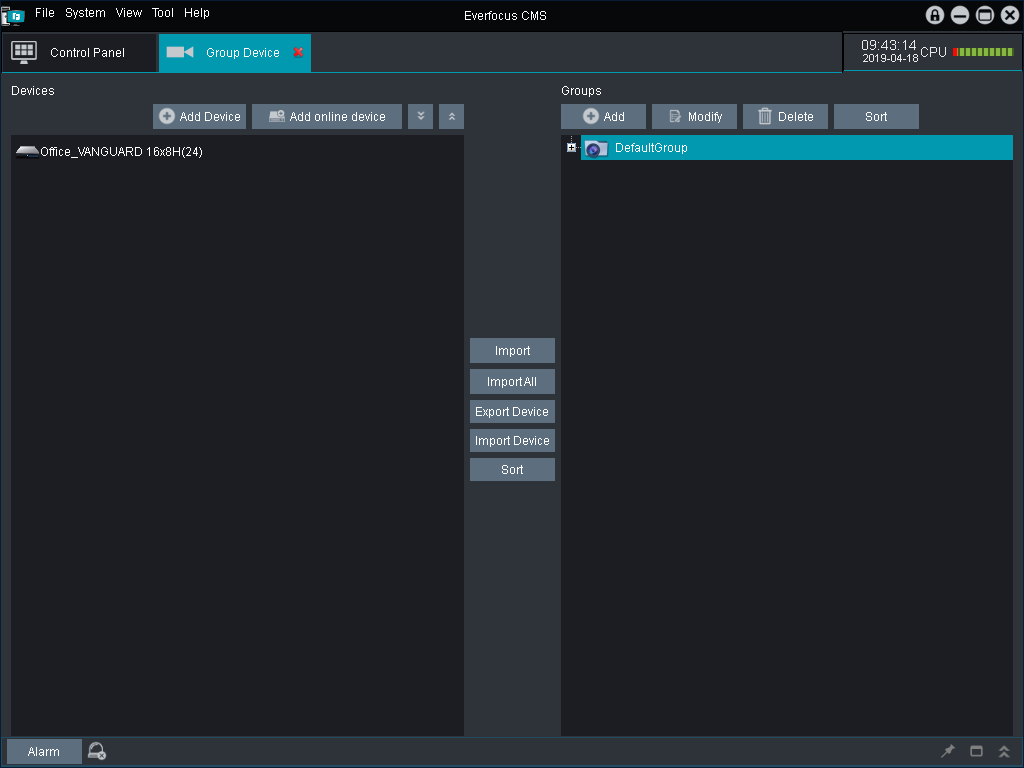Expand the device list using the down chevron

click(x=420, y=116)
